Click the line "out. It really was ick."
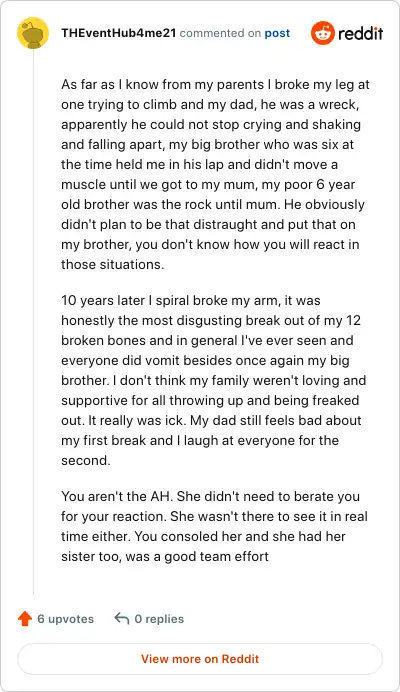This screenshot has width=400, height=692. pos(211,420)
